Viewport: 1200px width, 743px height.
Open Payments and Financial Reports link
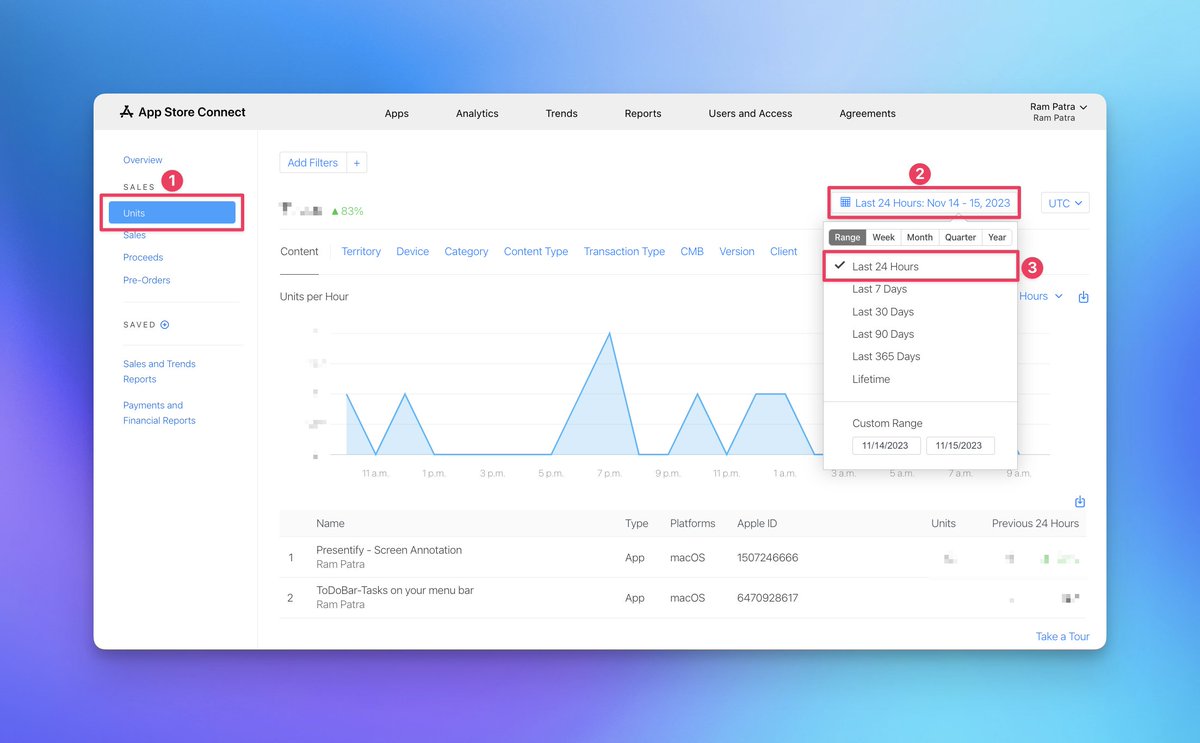159,413
